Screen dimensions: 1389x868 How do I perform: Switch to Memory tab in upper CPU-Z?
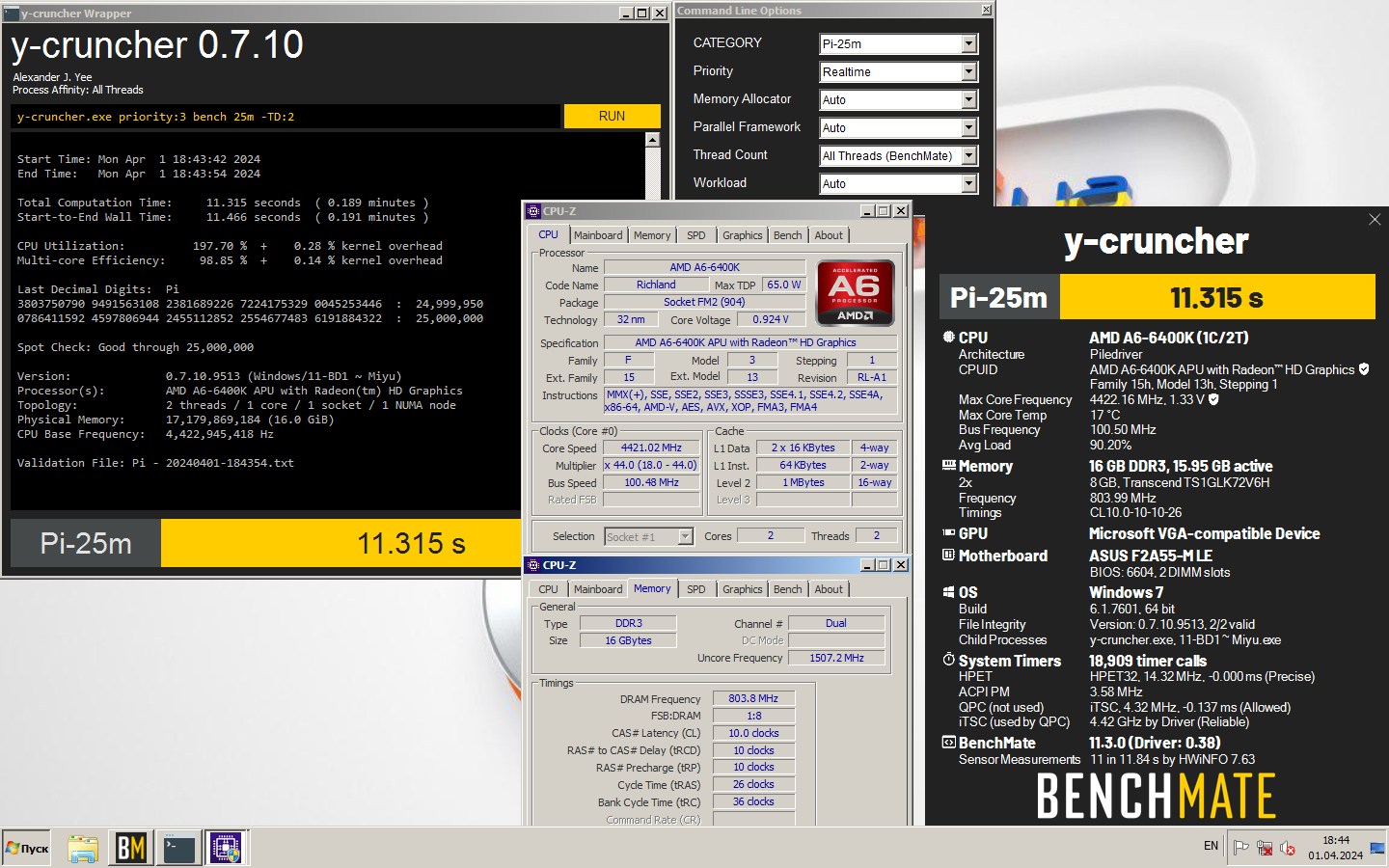tap(652, 235)
